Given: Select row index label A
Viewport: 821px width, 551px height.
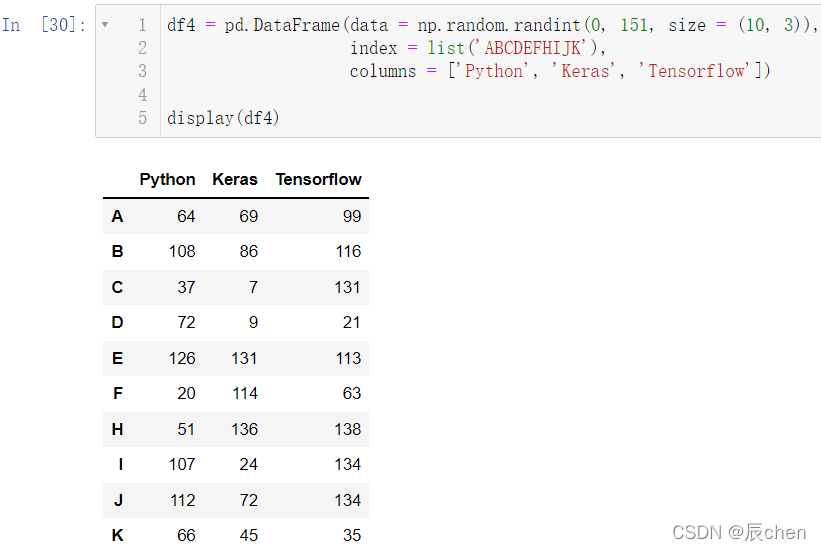Looking at the screenshot, I should click(117, 216).
